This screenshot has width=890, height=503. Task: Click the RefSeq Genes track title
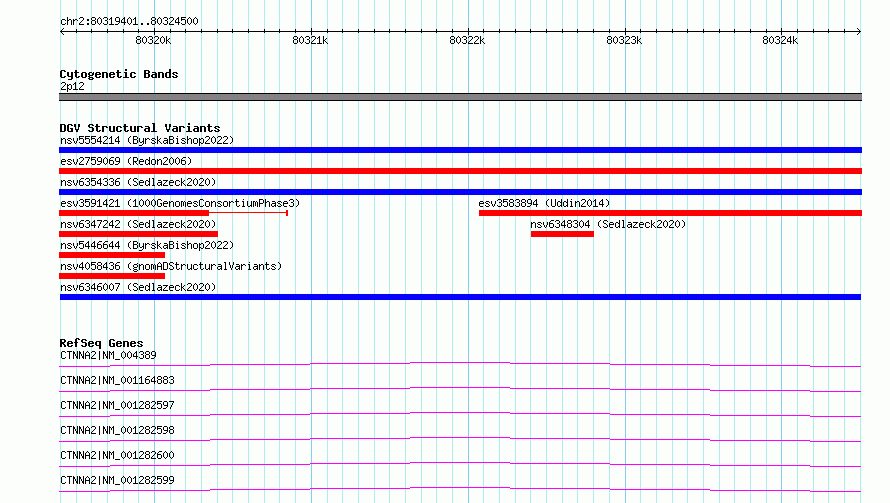pyautogui.click(x=101, y=343)
